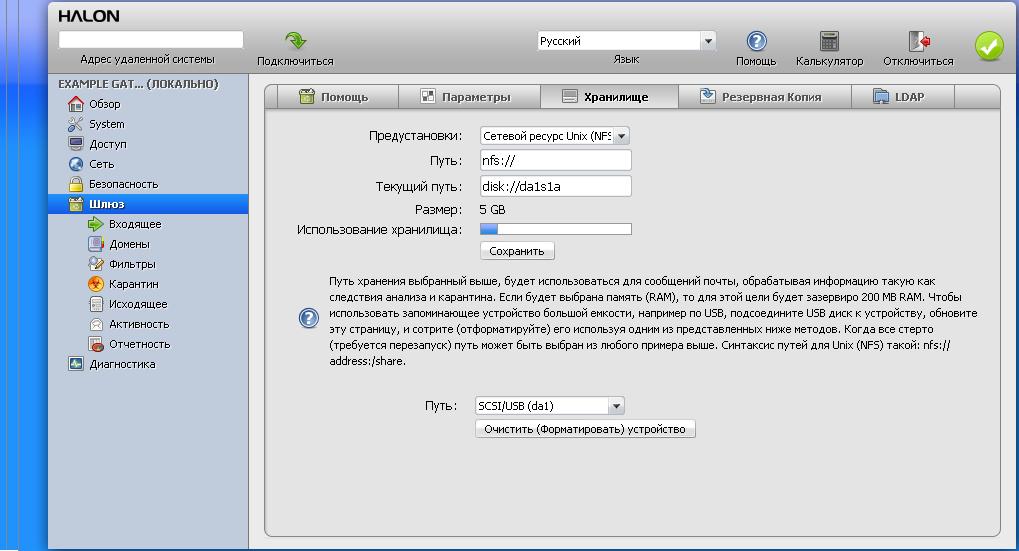
Task: Click the Диагностика monitor icon
Action: pyautogui.click(x=76, y=364)
